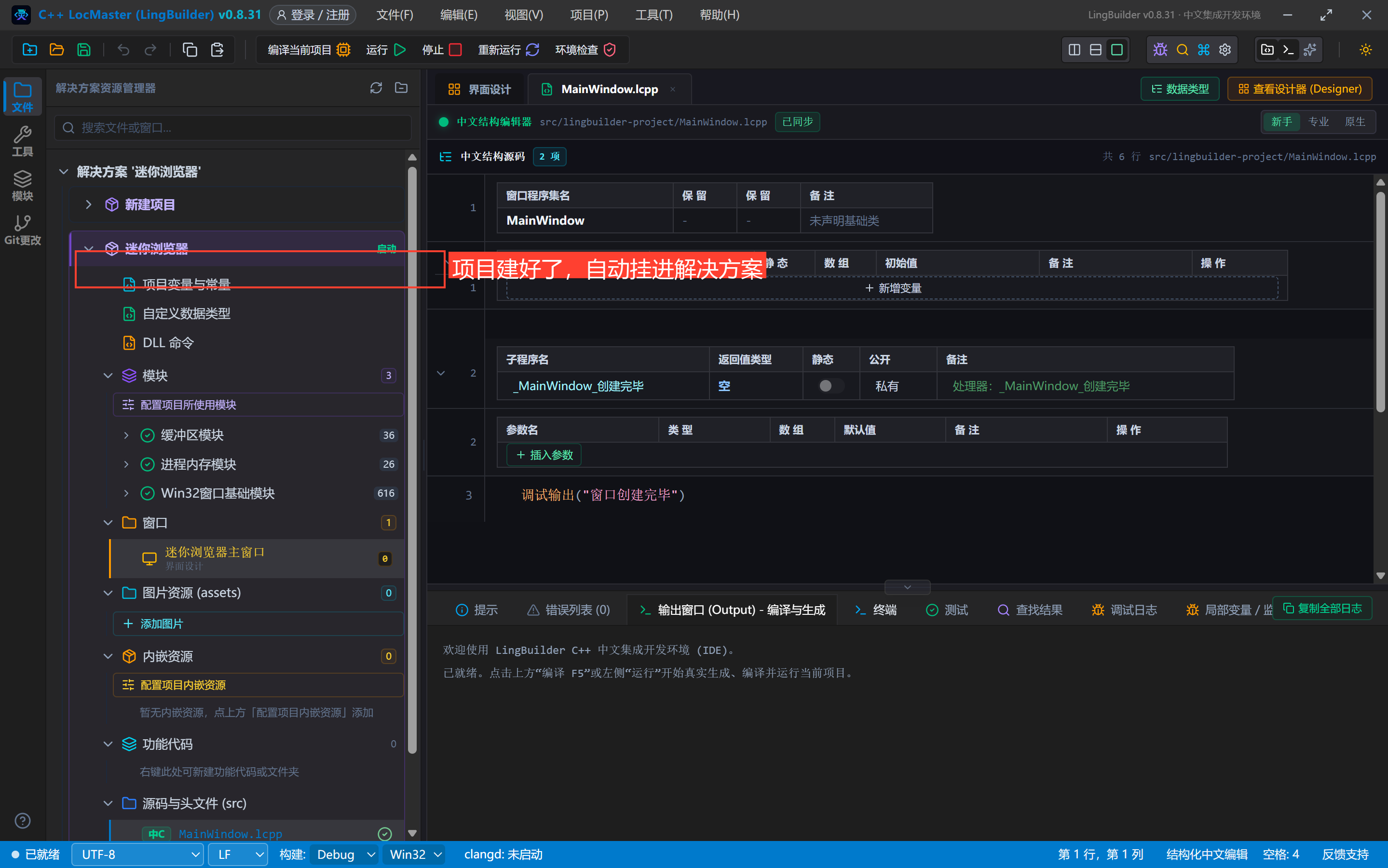Expand the 缓冲区模块 tree node
The image size is (1388, 868).
pyautogui.click(x=126, y=435)
